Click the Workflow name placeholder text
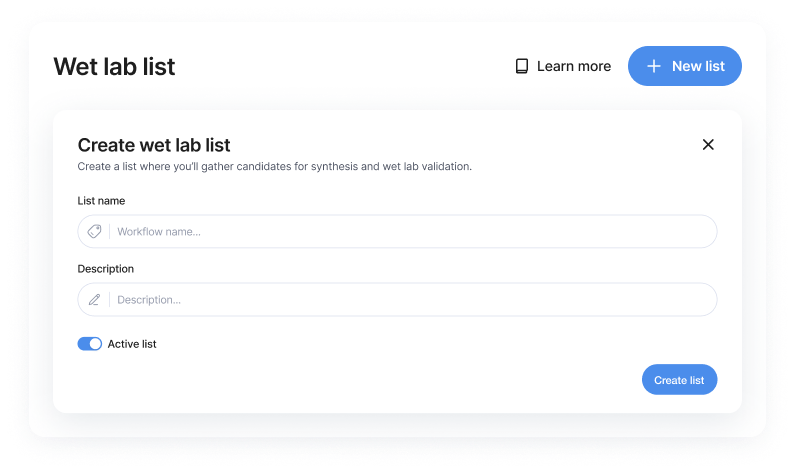Screen dimensions: 795x474 159,232
